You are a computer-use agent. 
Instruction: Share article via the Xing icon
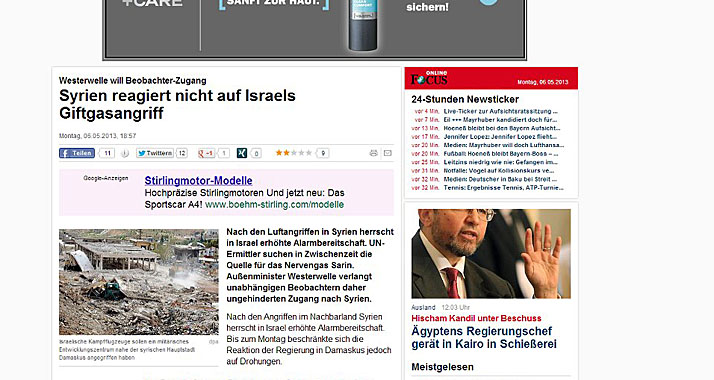click(242, 153)
